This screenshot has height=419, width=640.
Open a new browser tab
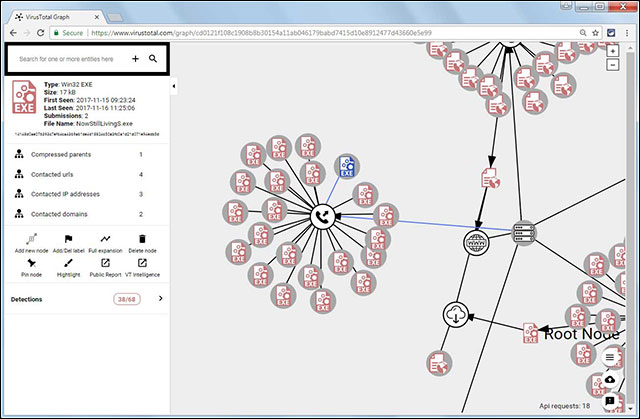(115, 18)
